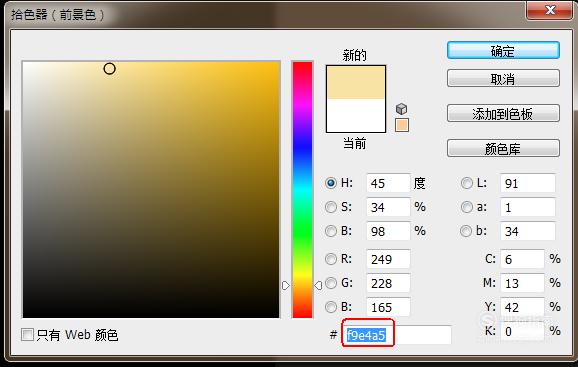Select the H hue radio button
Screen dimensions: 578x367
coord(331,183)
